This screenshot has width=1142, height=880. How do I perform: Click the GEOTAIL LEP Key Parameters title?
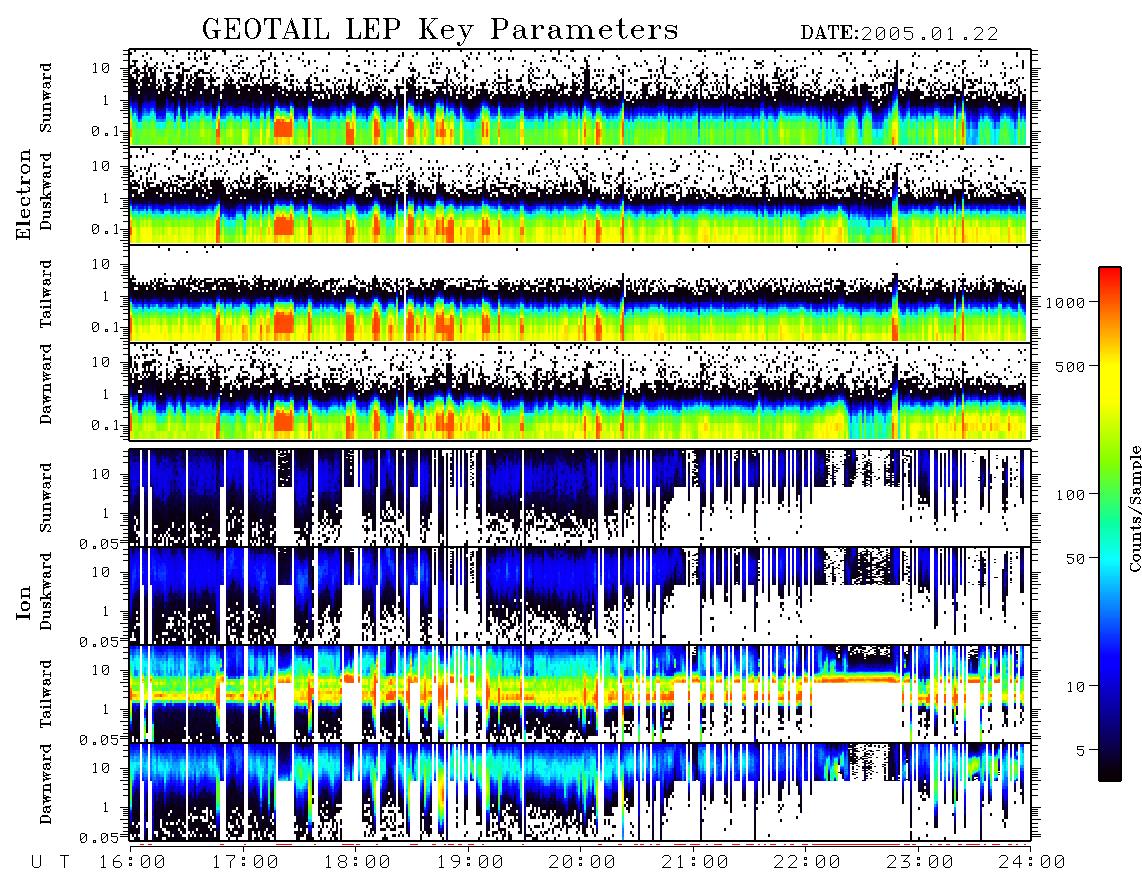(x=440, y=31)
